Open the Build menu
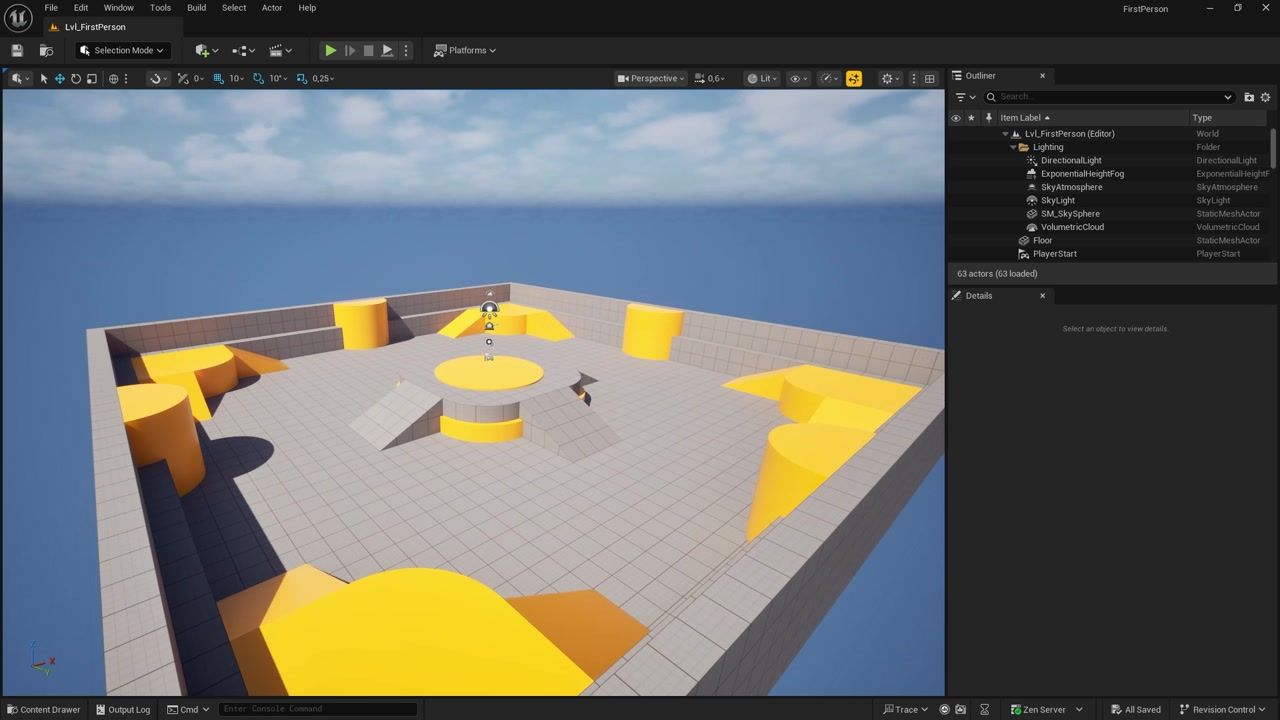The width and height of the screenshot is (1280, 720). point(196,8)
